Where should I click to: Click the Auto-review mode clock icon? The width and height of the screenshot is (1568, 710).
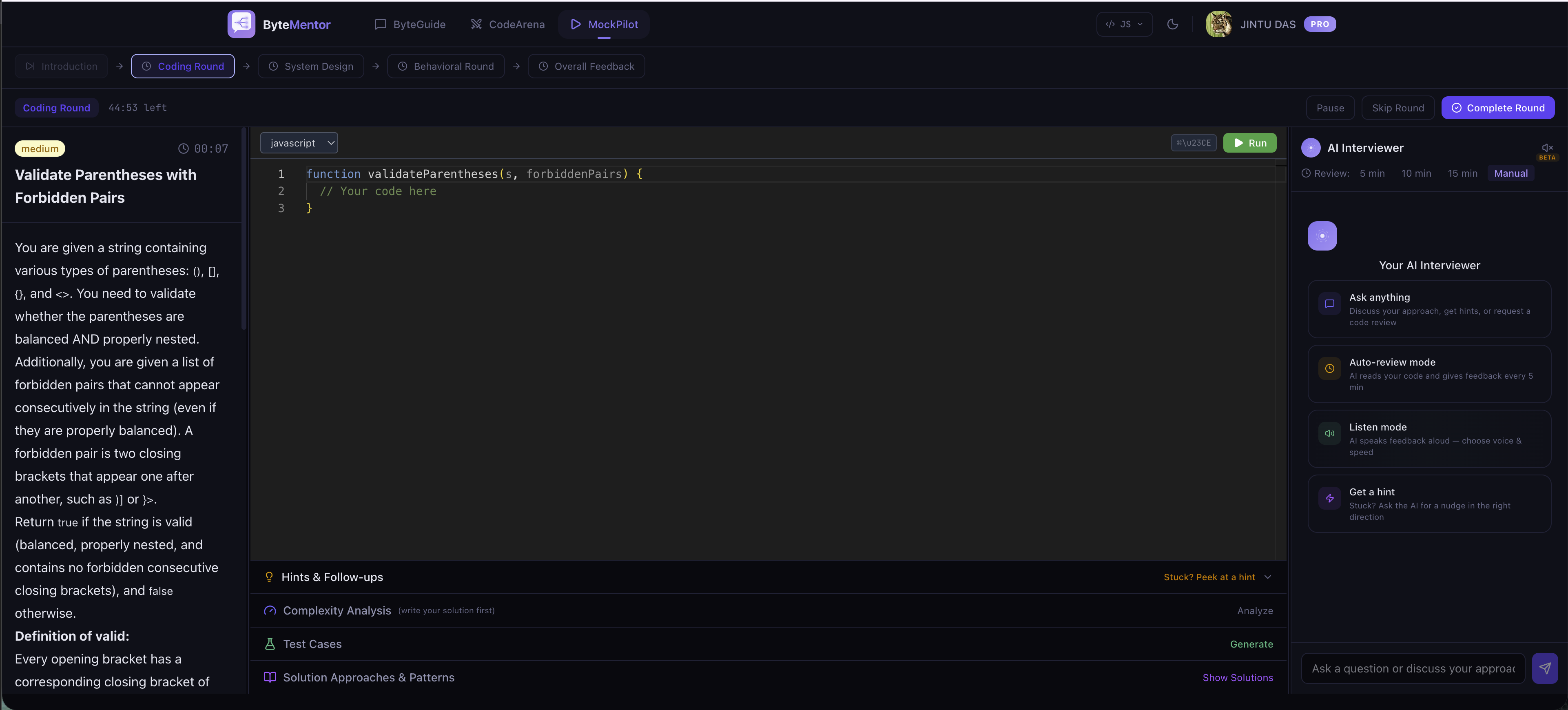[1329, 368]
